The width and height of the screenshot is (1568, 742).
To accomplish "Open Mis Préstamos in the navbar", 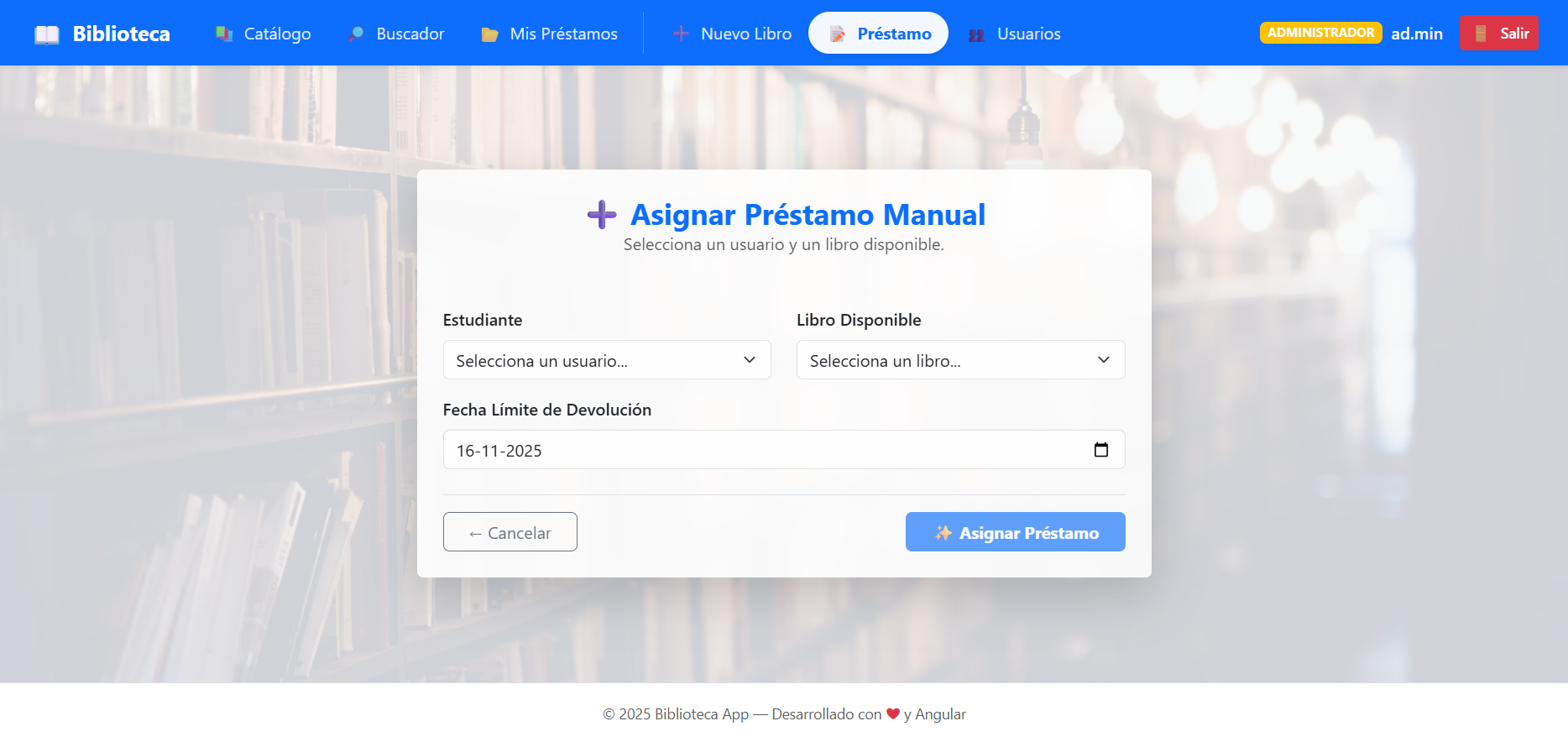I will pos(549,34).
